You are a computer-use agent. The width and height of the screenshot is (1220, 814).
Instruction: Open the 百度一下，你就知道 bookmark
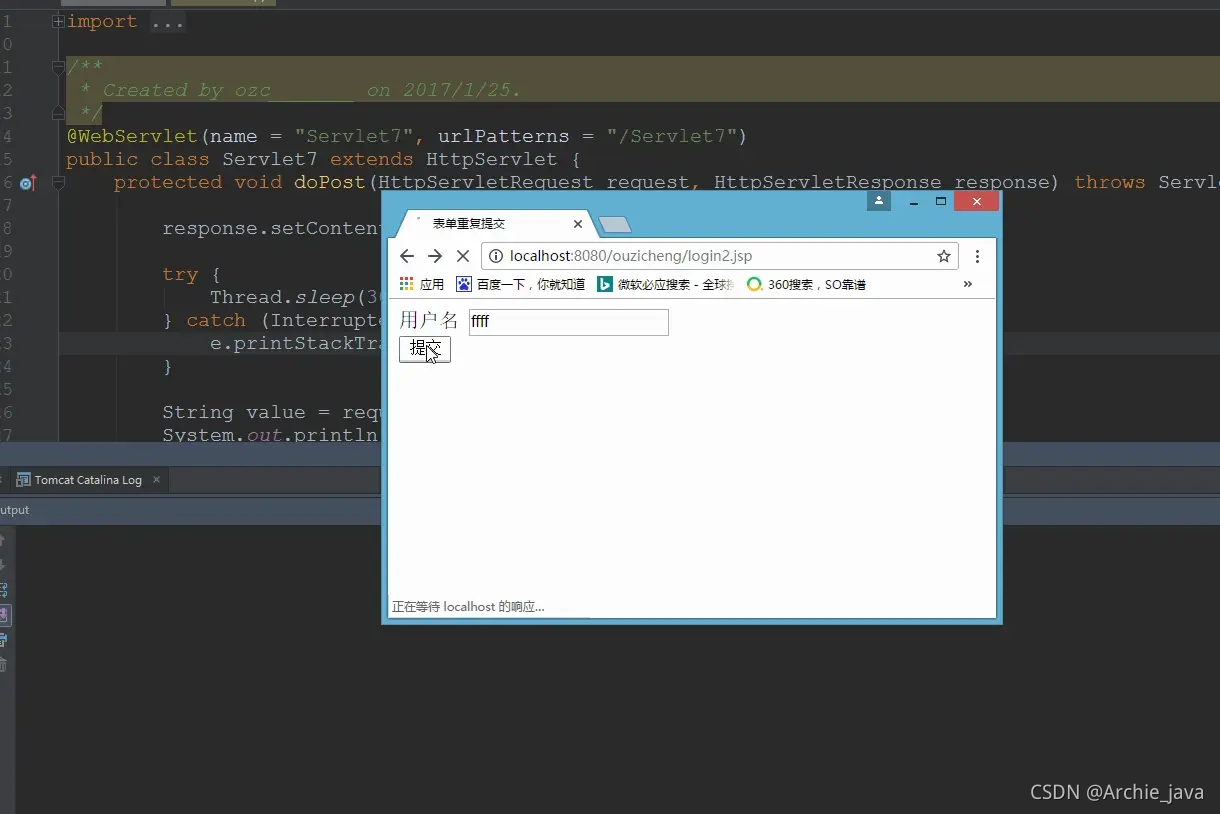click(521, 284)
